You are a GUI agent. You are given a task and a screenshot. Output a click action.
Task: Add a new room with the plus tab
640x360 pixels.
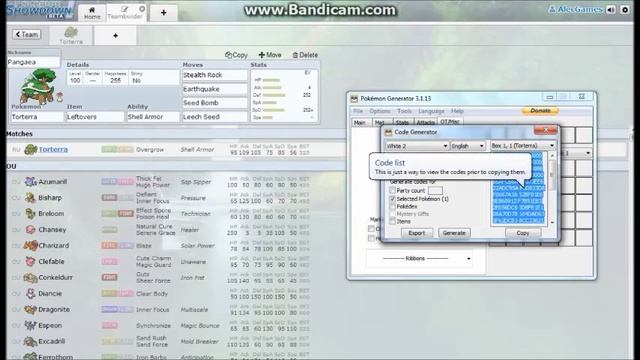164,13
